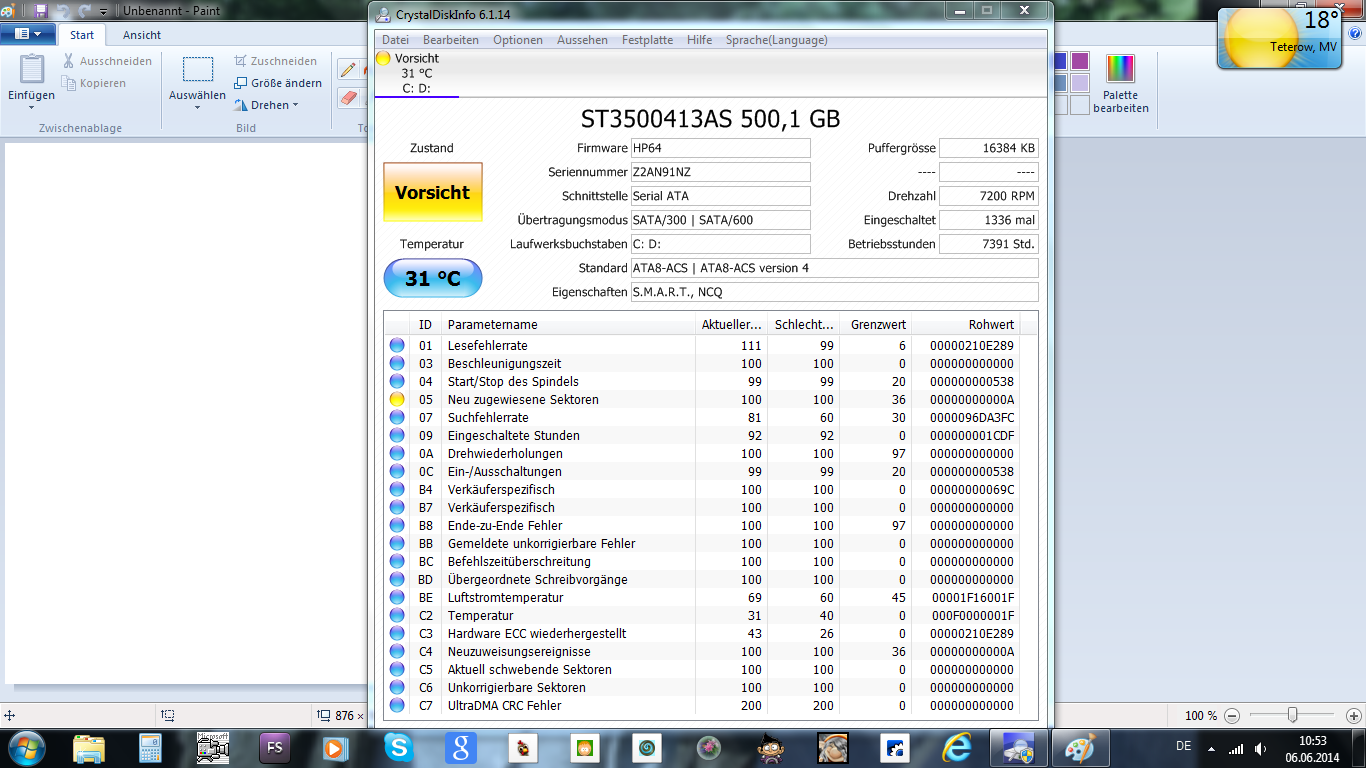
Task: Click the Firmware field showing HP64
Action: tap(720, 148)
